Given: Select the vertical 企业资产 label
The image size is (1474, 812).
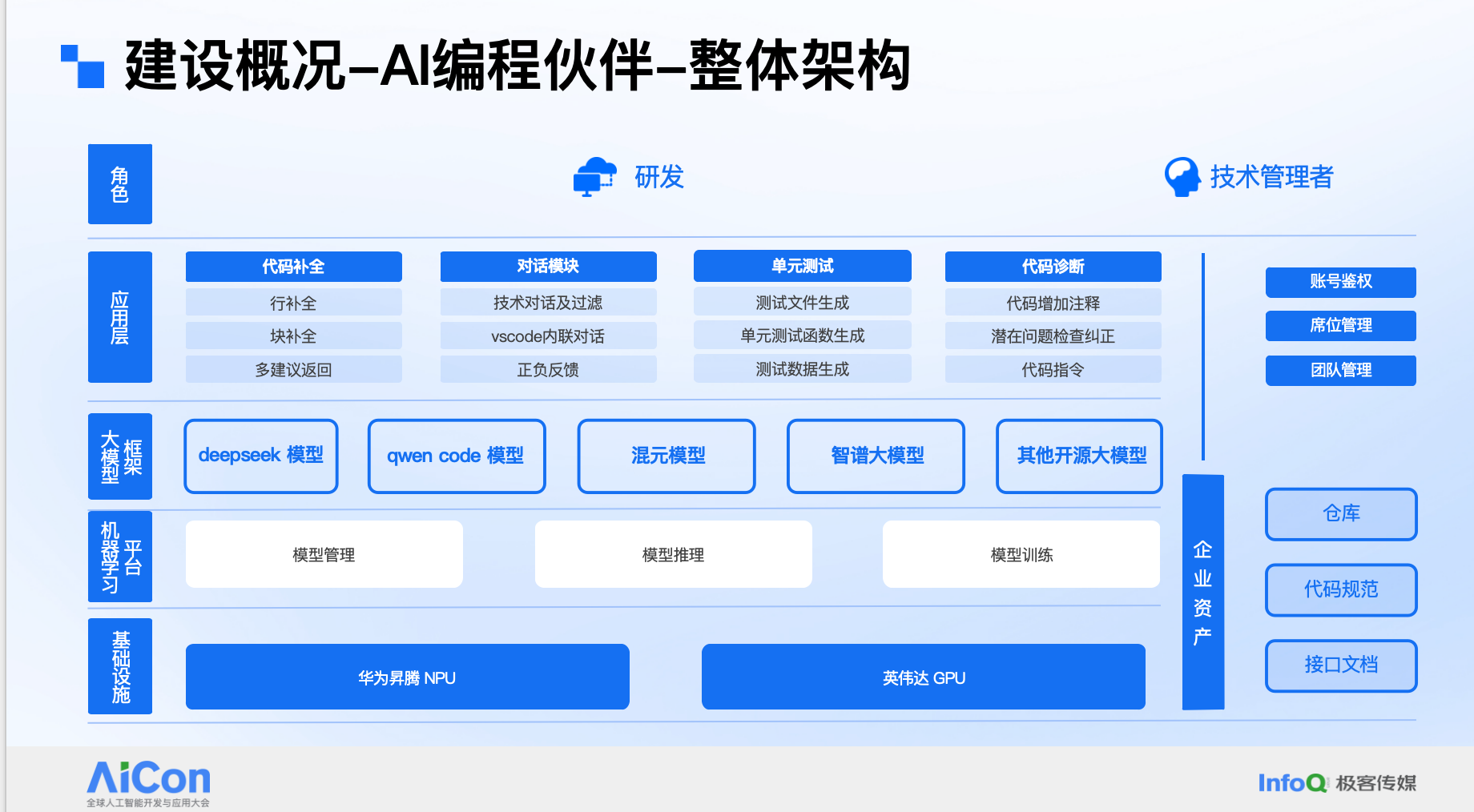Looking at the screenshot, I should (1203, 593).
